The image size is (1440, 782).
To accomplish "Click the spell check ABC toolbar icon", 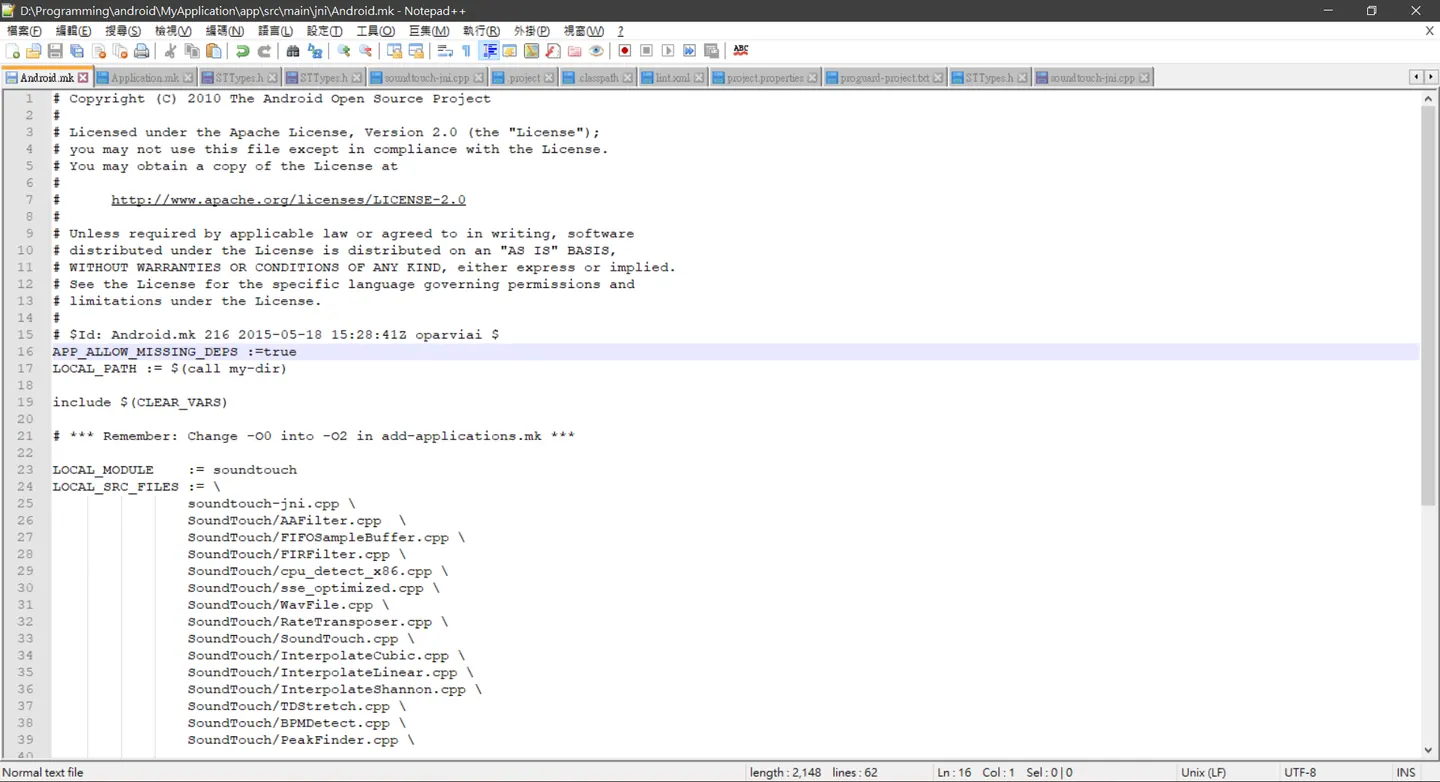I will pyautogui.click(x=741, y=51).
